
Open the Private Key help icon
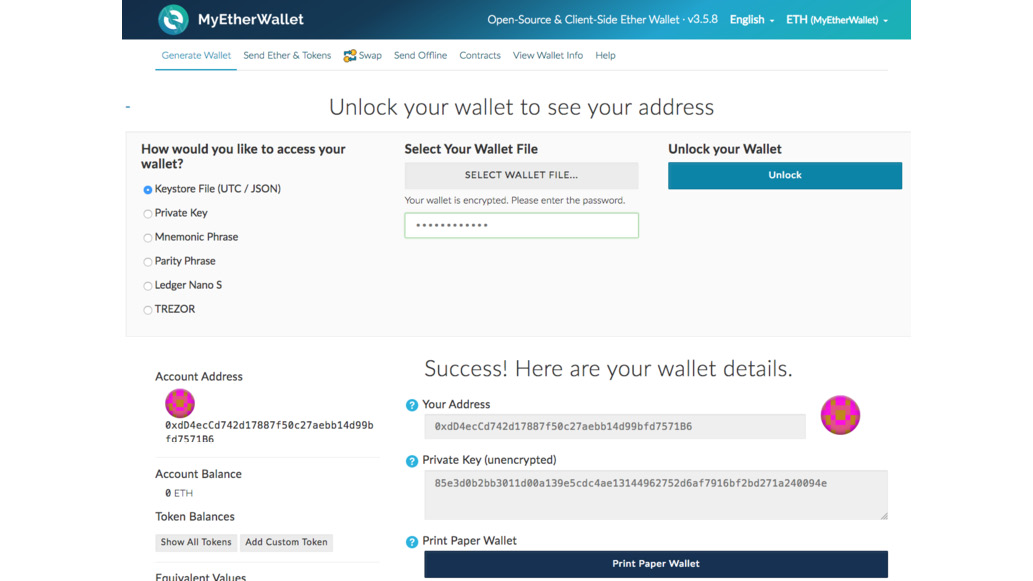[x=412, y=461]
